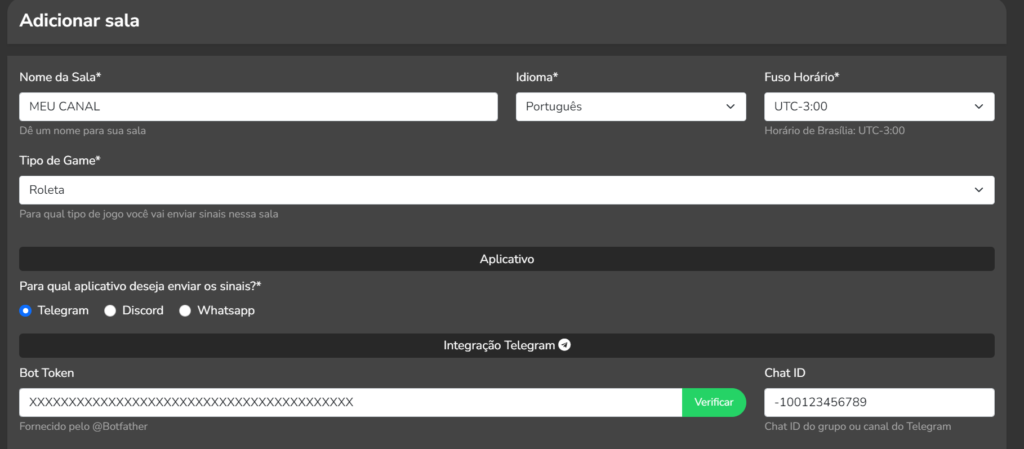
Task: Focus the Bot Token text field
Action: point(350,402)
